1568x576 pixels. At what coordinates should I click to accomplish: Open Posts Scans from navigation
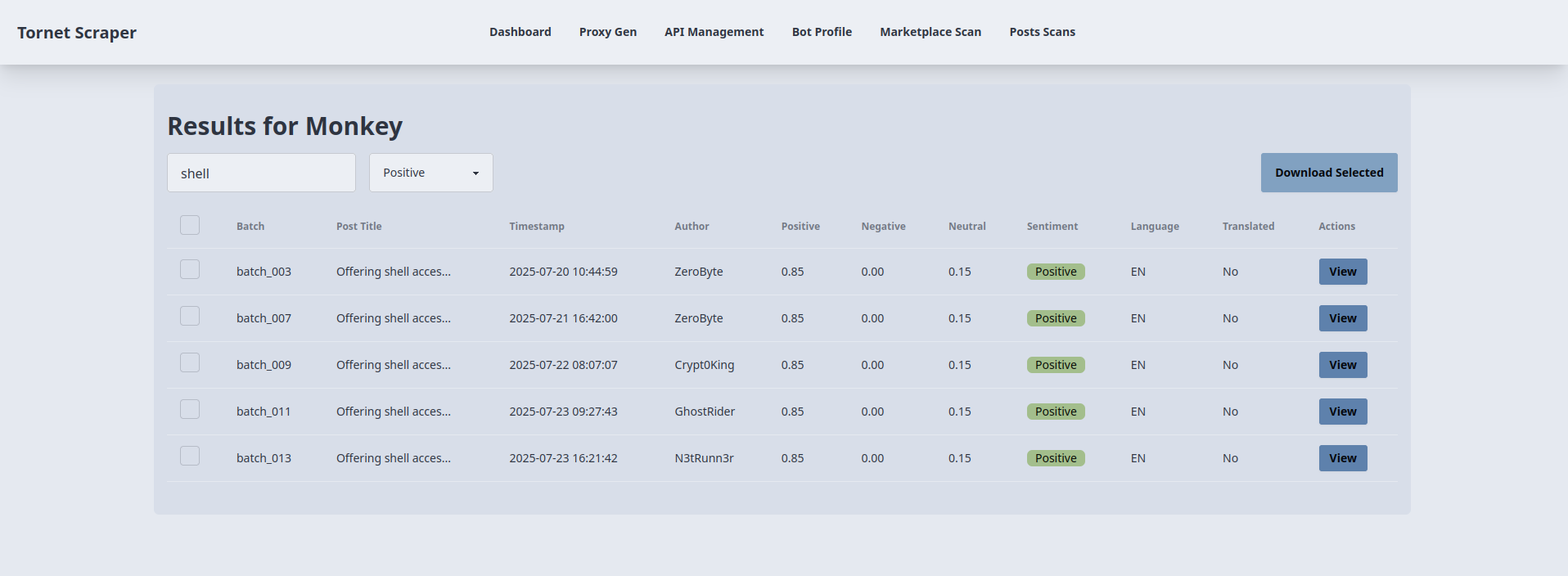[x=1042, y=32]
